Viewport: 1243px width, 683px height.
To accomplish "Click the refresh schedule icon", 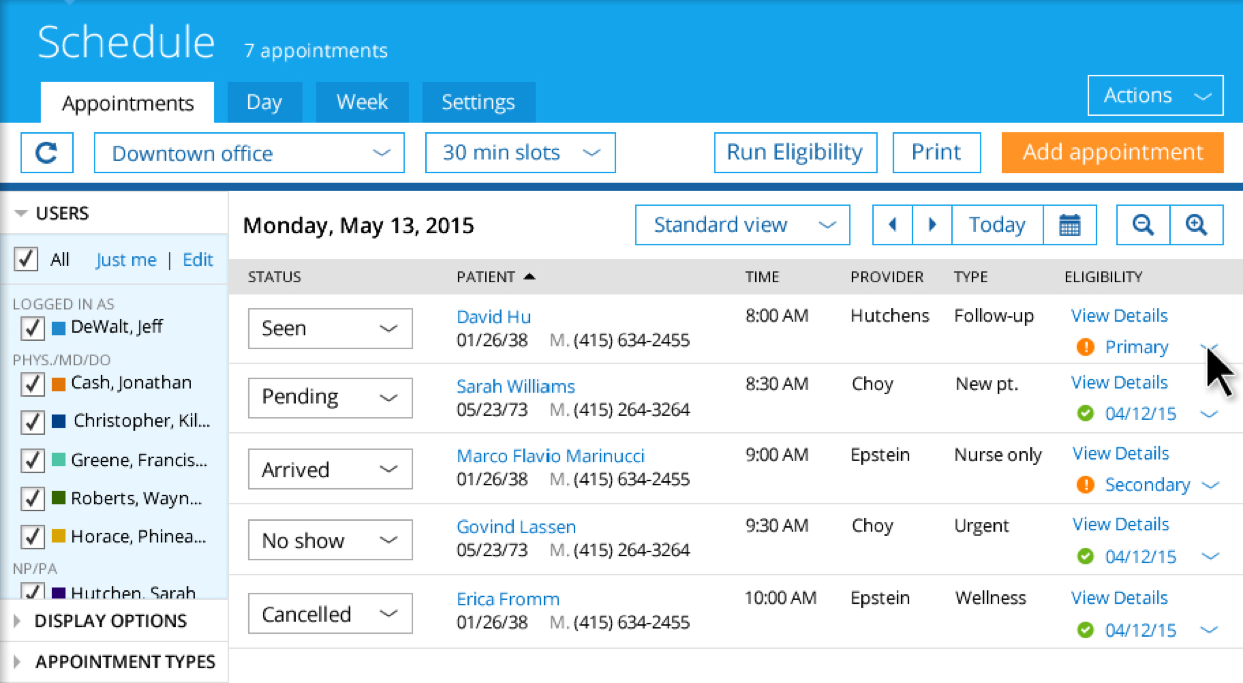I will click(46, 153).
